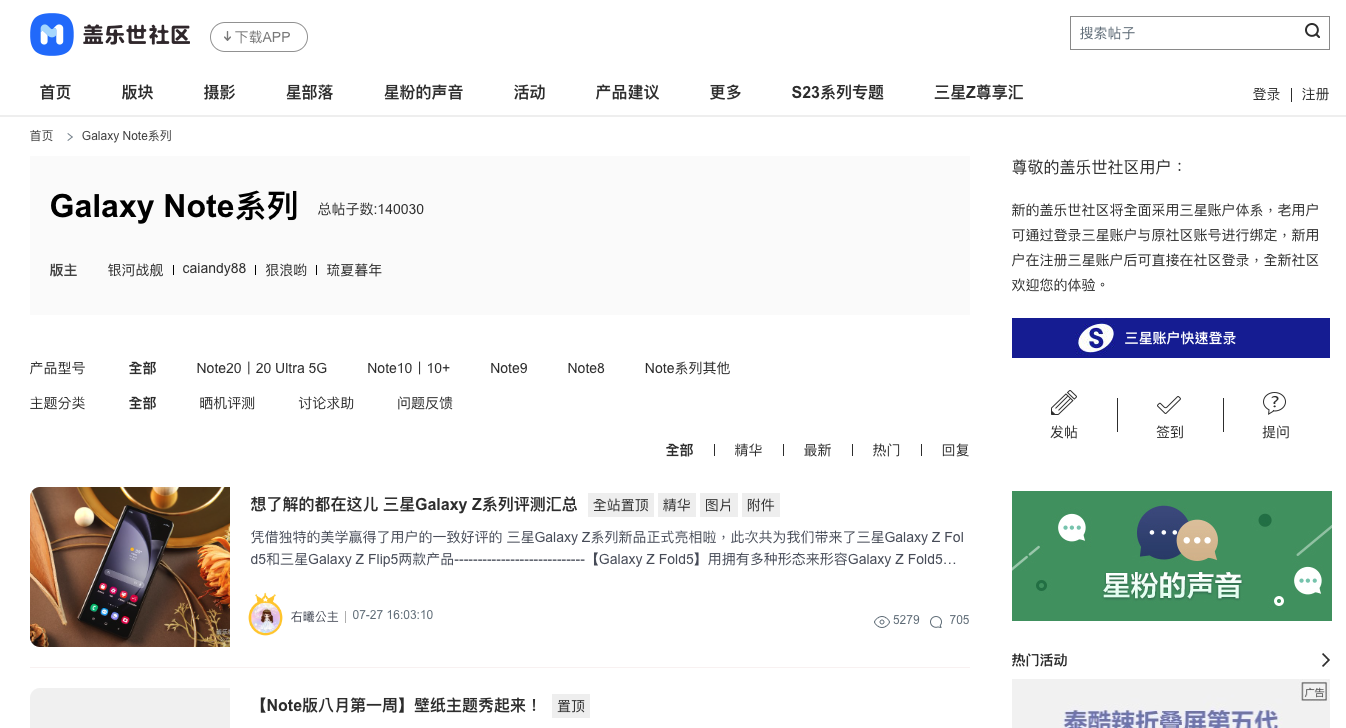
Task: Click the 泰酷辣折叠屏第五代 ad banner
Action: [x=1172, y=704]
